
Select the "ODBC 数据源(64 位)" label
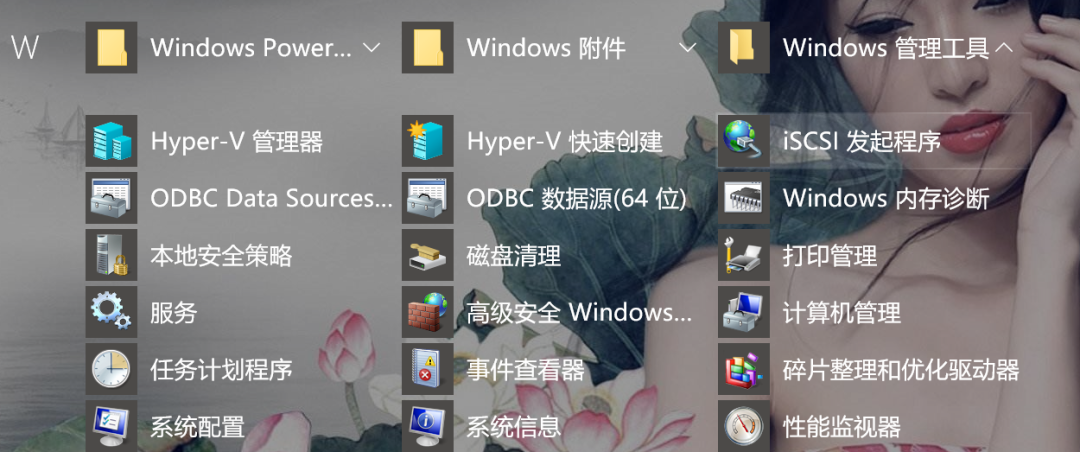(577, 199)
